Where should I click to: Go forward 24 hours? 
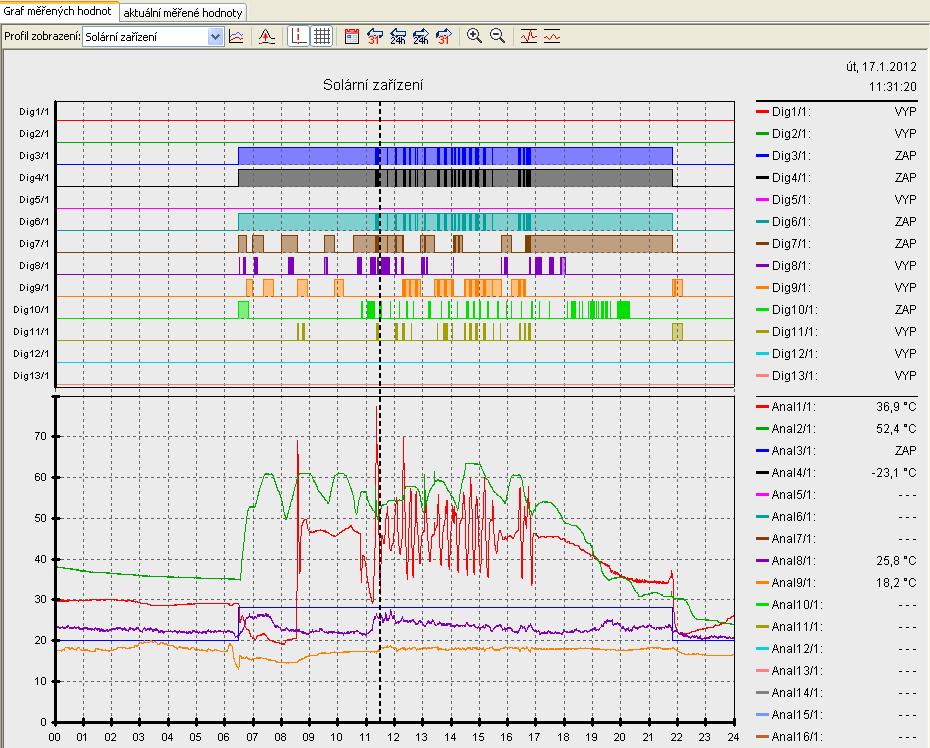tap(421, 37)
